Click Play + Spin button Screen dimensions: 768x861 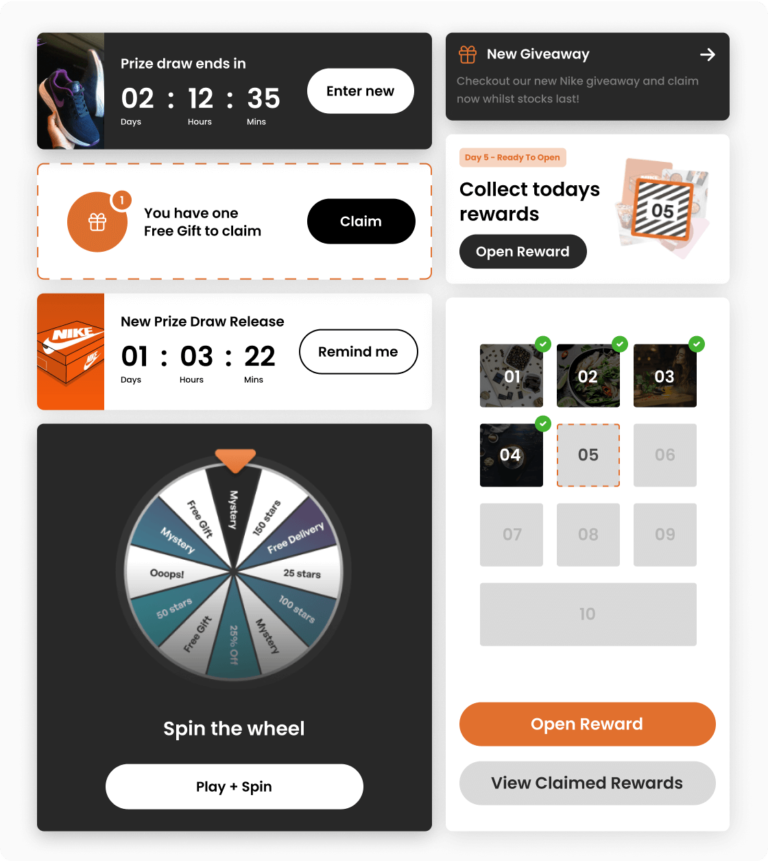pos(234,786)
